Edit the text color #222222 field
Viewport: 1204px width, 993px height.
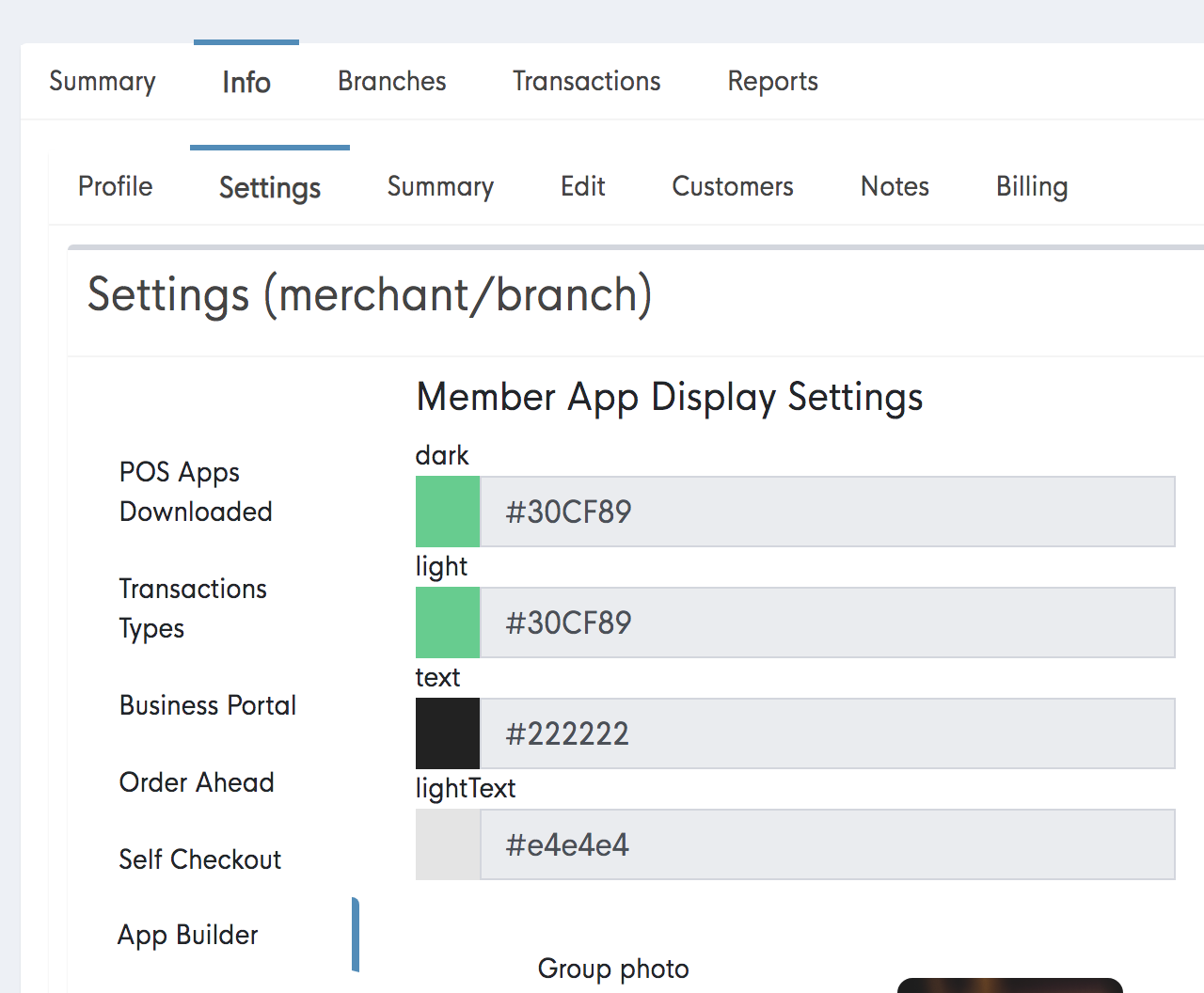[828, 733]
